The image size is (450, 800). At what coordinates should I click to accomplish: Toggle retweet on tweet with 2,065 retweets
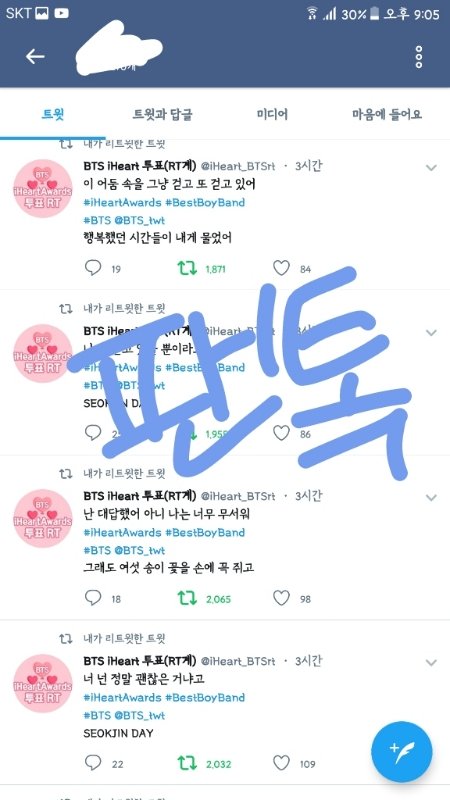187,598
